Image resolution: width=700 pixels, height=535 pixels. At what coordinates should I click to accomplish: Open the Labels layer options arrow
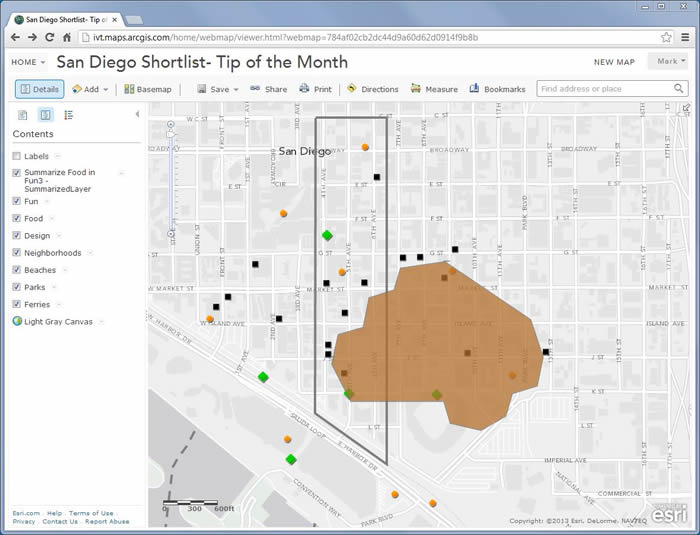[x=58, y=156]
